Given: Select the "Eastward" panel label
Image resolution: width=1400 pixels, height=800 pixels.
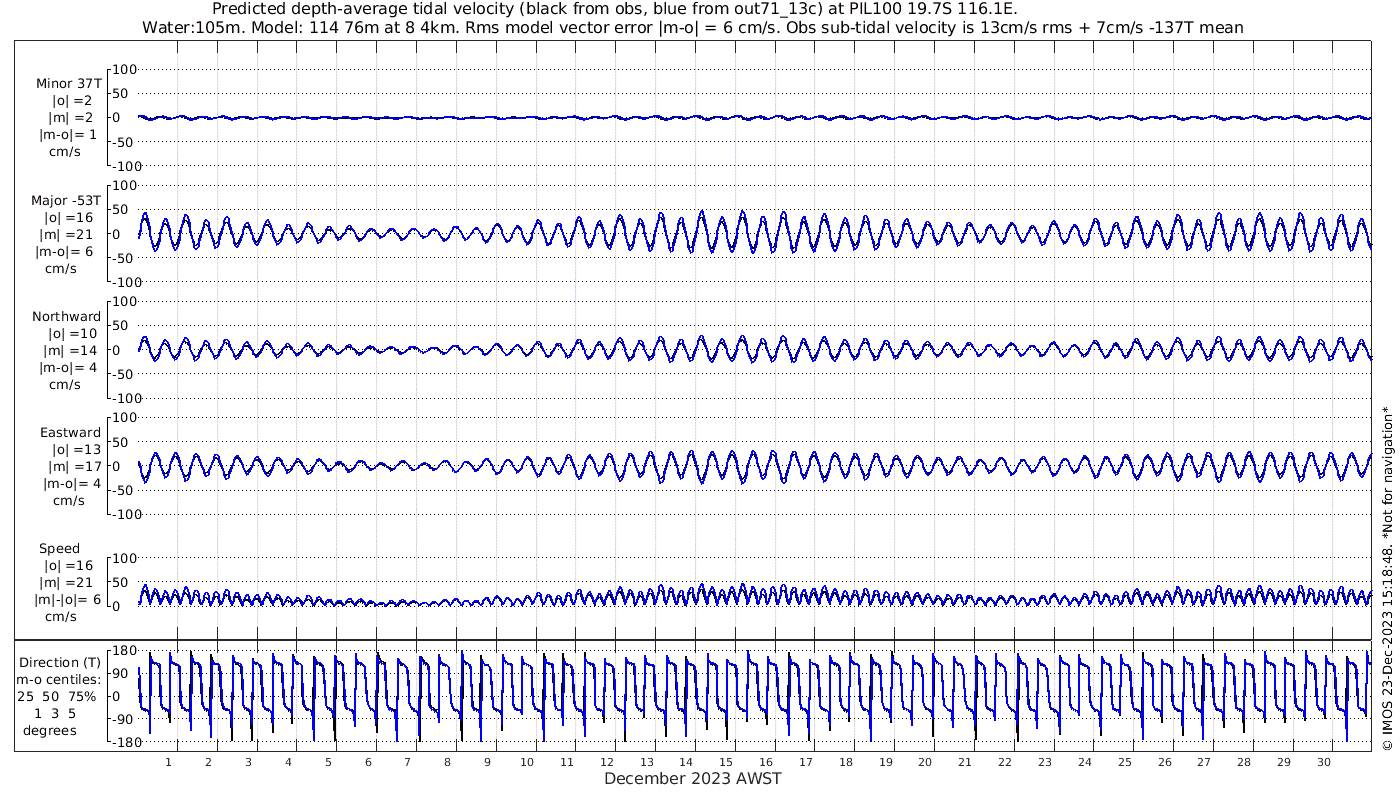Looking at the screenshot, I should click(x=70, y=432).
